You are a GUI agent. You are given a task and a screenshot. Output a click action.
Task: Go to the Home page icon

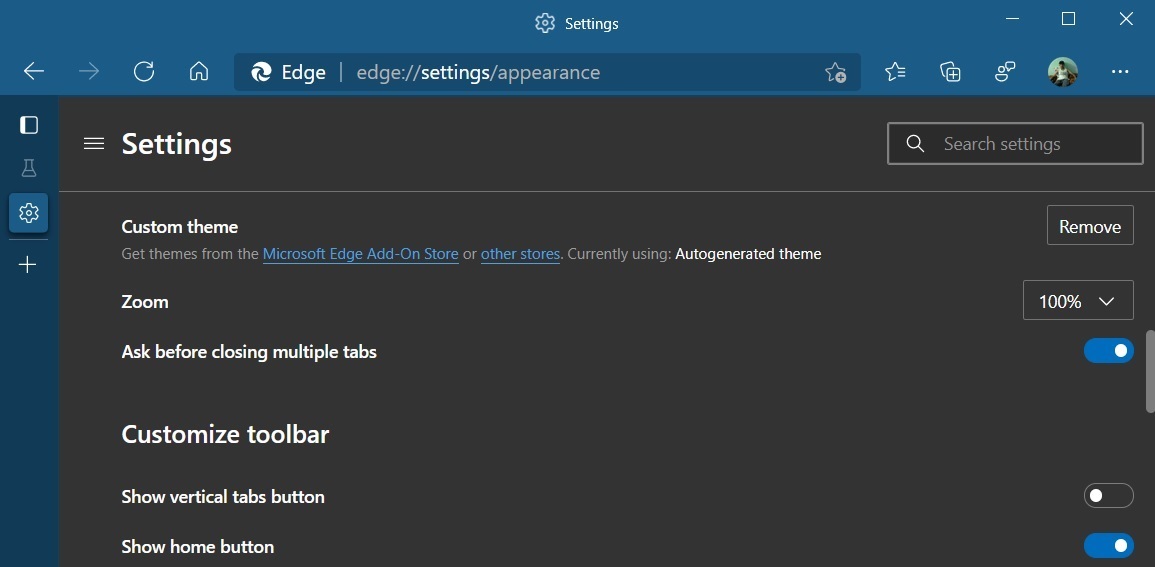199,72
